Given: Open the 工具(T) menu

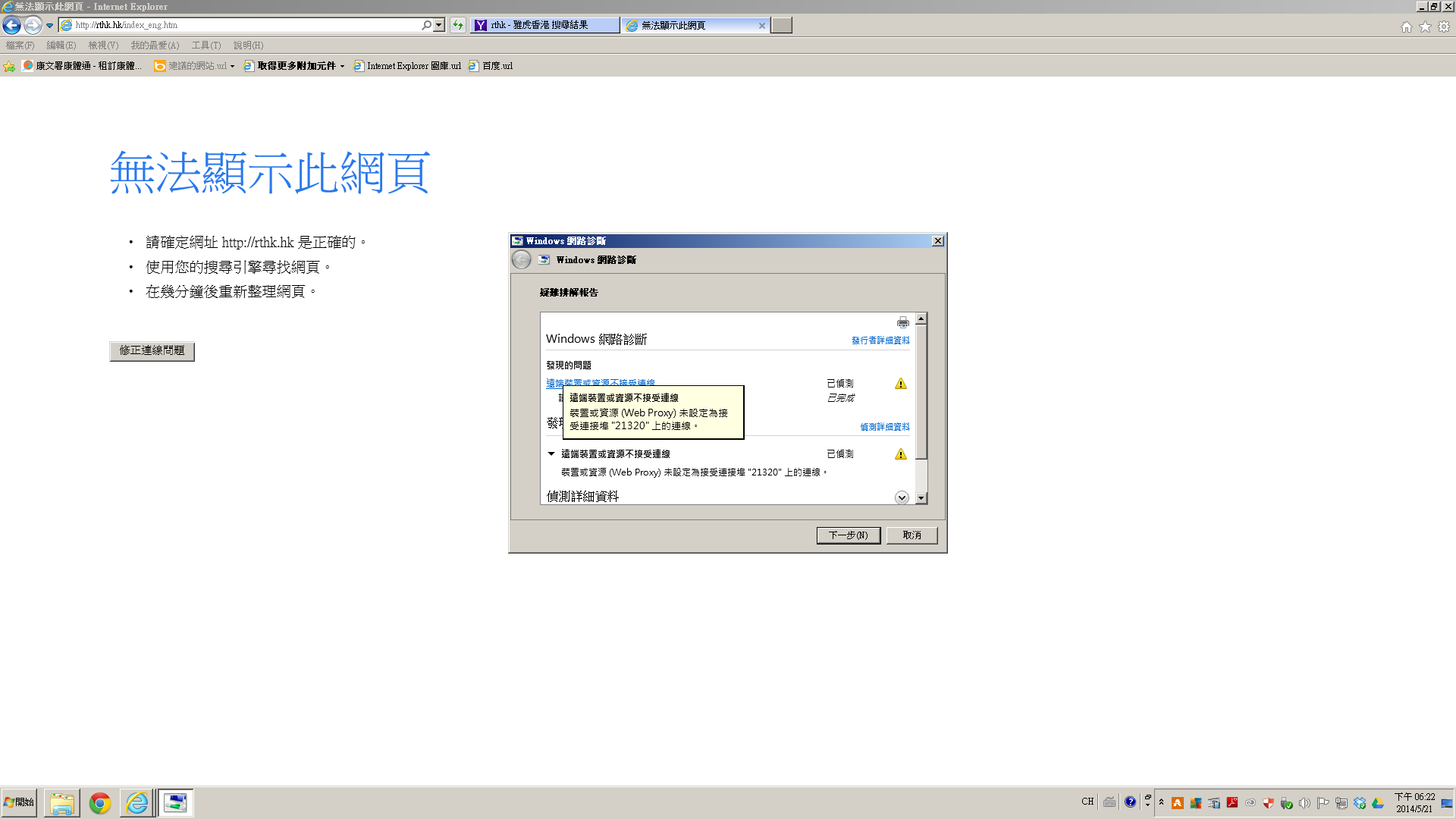Looking at the screenshot, I should click(206, 45).
